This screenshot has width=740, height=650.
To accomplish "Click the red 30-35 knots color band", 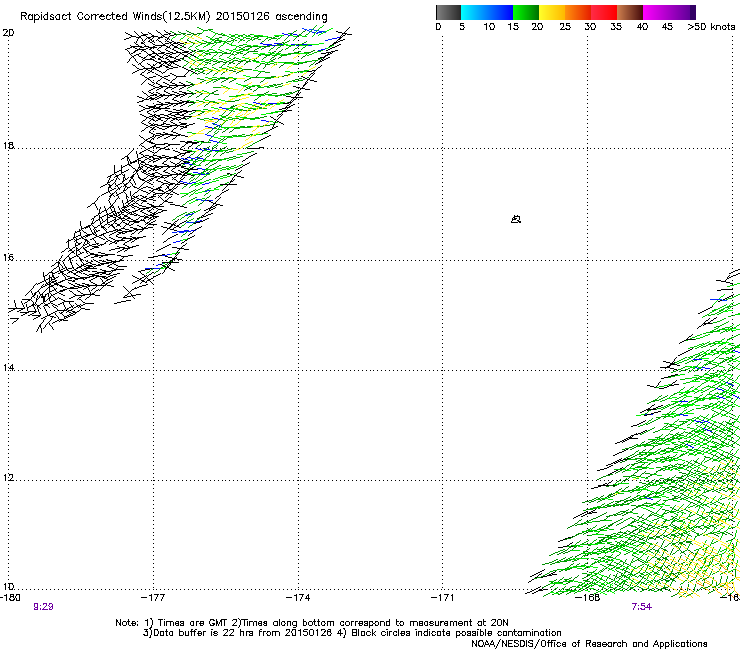I will pyautogui.click(x=604, y=12).
